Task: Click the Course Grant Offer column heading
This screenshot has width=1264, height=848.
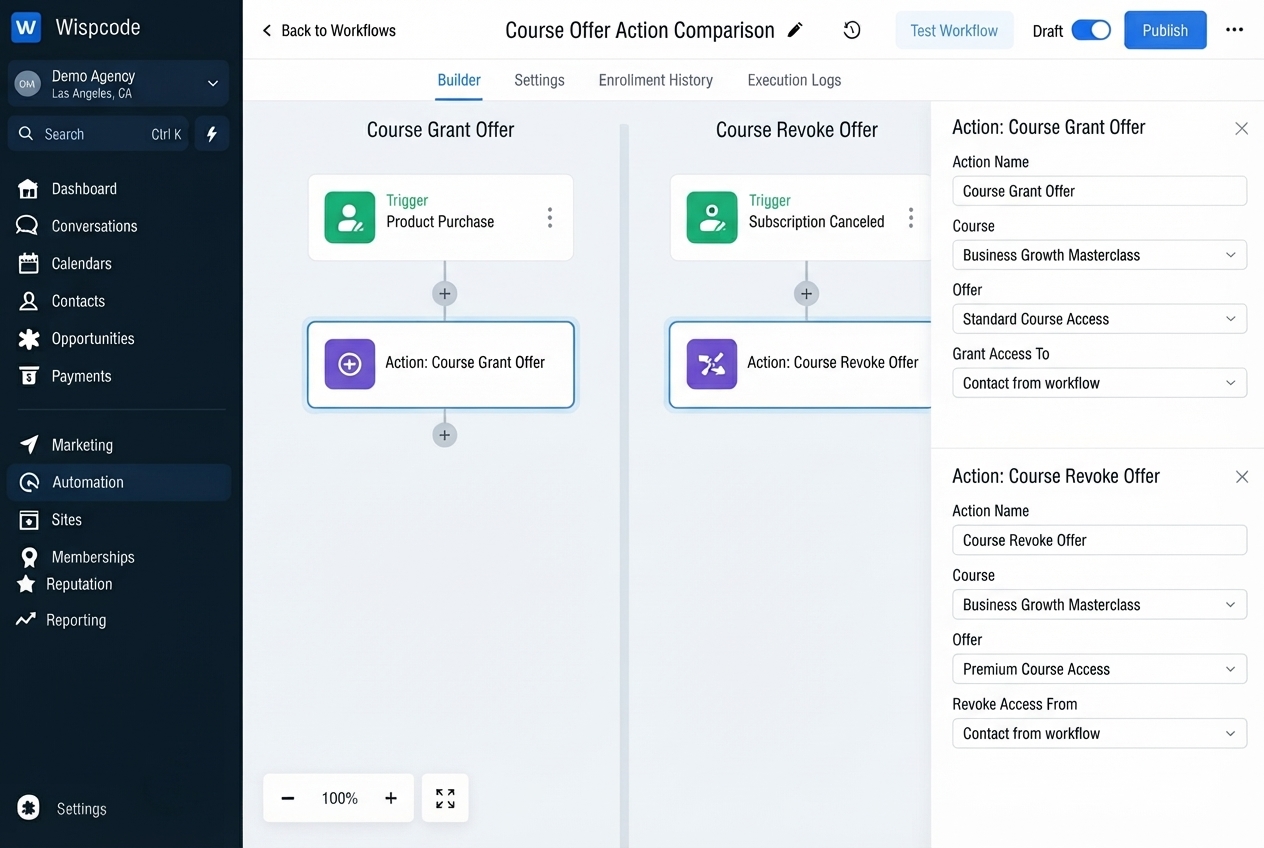Action: tap(440, 130)
